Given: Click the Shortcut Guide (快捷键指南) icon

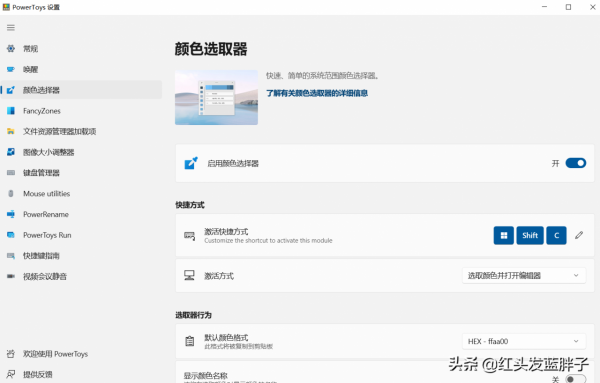Looking at the screenshot, I should click(11, 256).
